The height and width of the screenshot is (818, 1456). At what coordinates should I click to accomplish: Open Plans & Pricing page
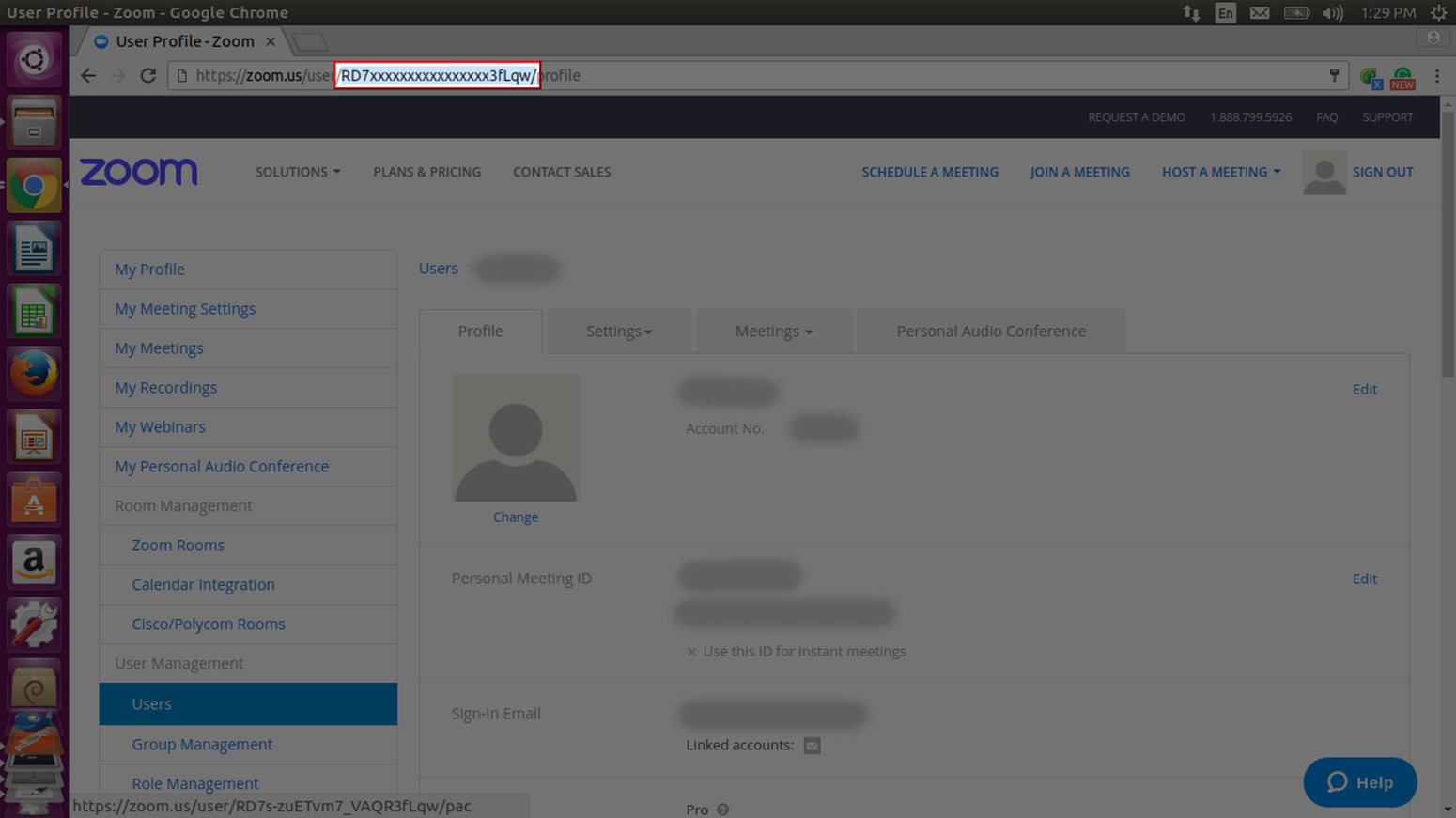[x=426, y=172]
